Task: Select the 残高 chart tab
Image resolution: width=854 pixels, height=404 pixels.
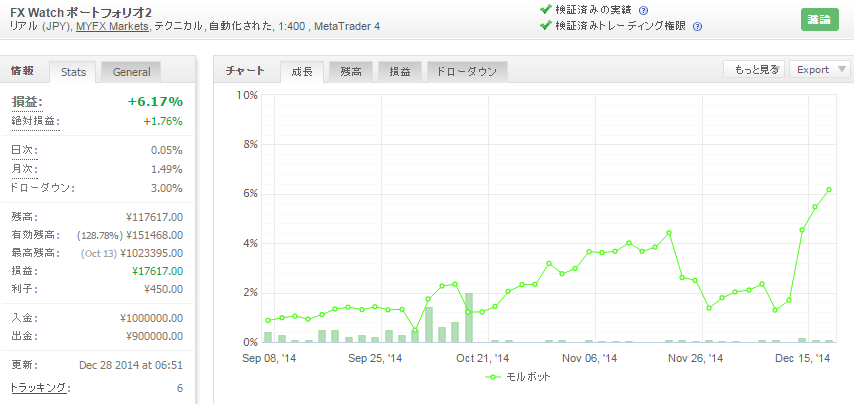Action: click(351, 72)
